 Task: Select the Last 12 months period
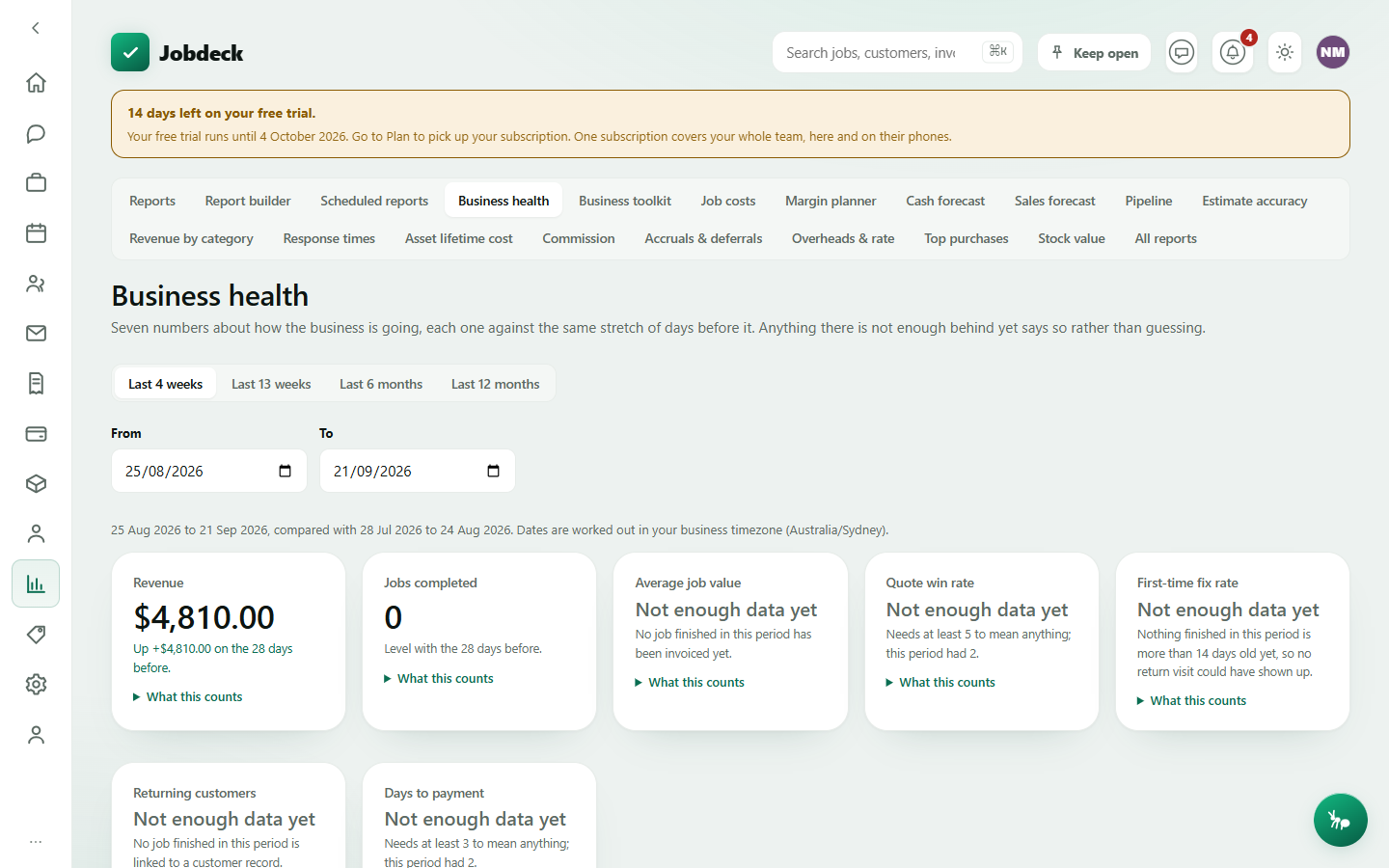pos(496,384)
